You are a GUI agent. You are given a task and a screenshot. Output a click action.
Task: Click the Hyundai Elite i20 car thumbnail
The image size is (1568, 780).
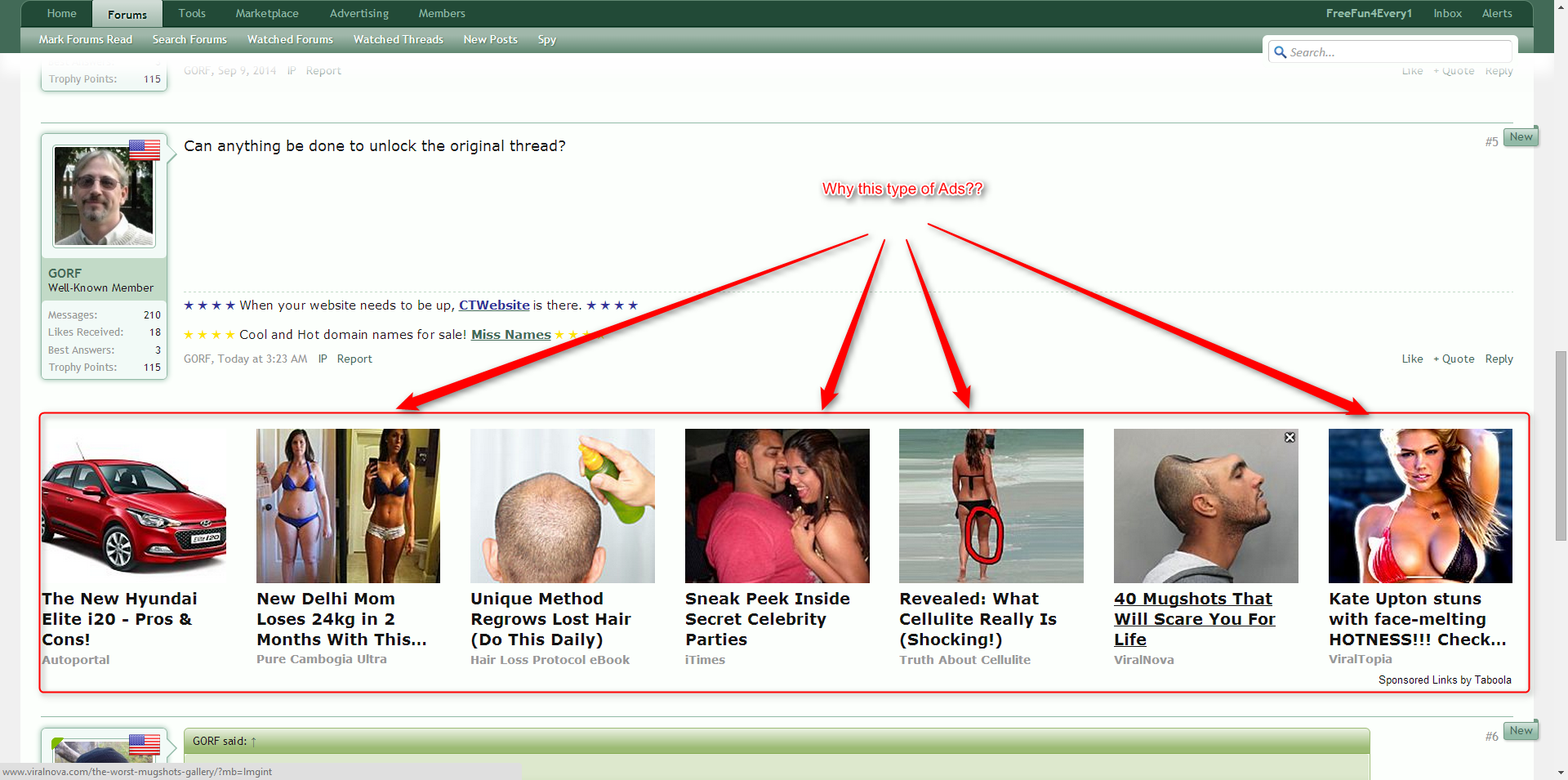coord(134,506)
